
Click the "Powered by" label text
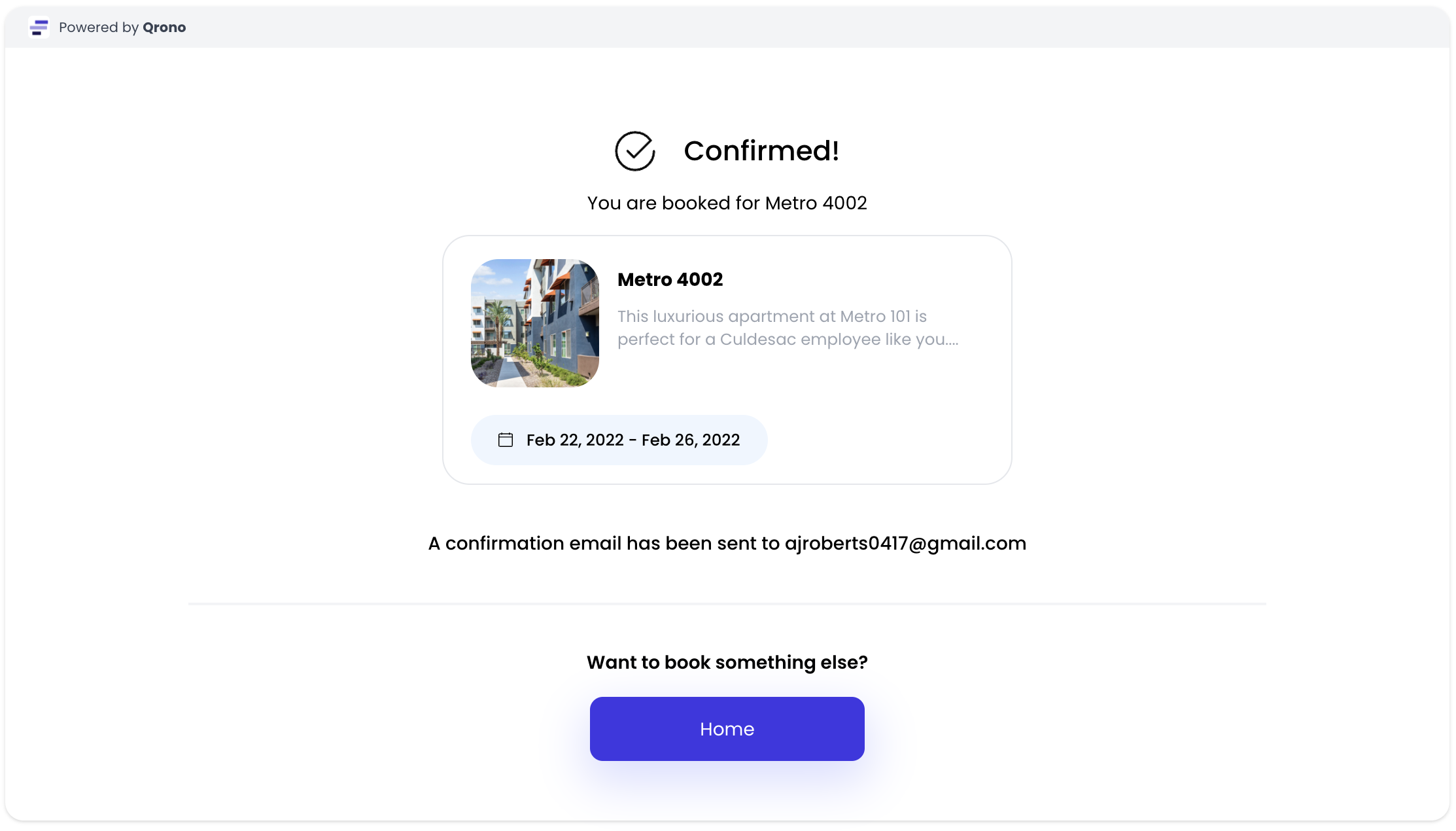[x=99, y=27]
